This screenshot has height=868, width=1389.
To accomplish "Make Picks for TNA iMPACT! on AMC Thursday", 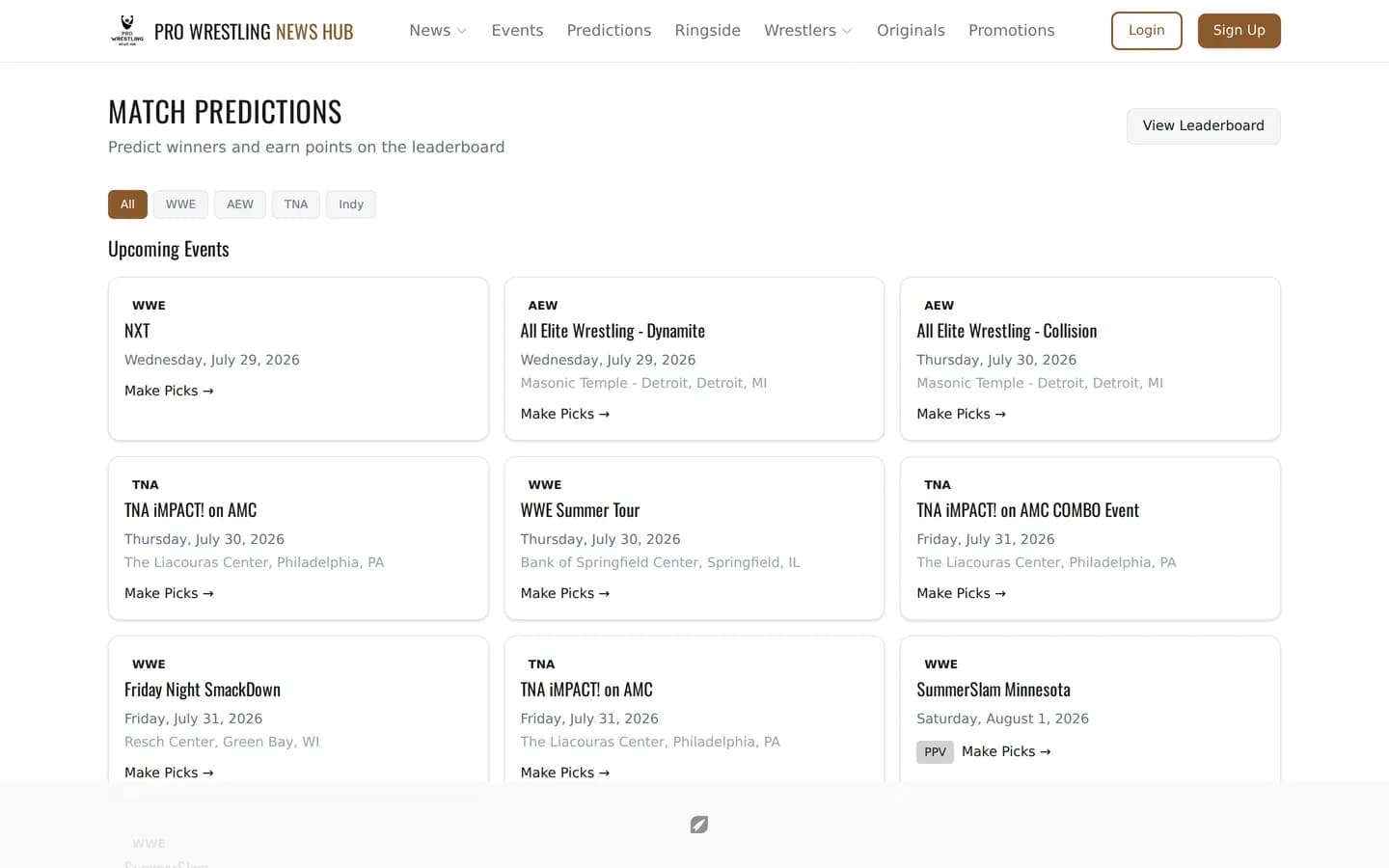I will 169,593.
